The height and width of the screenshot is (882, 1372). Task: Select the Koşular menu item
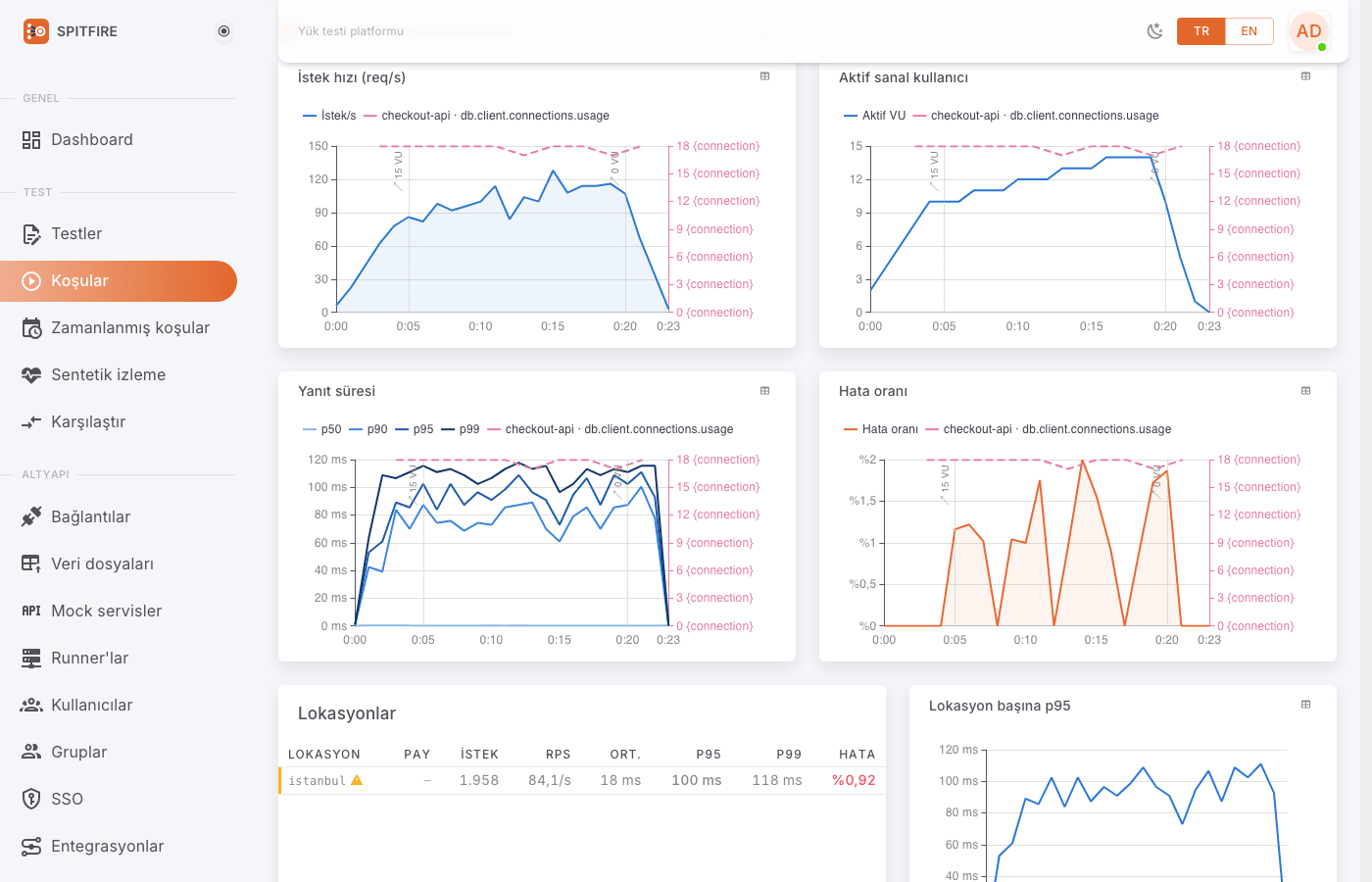pos(118,281)
